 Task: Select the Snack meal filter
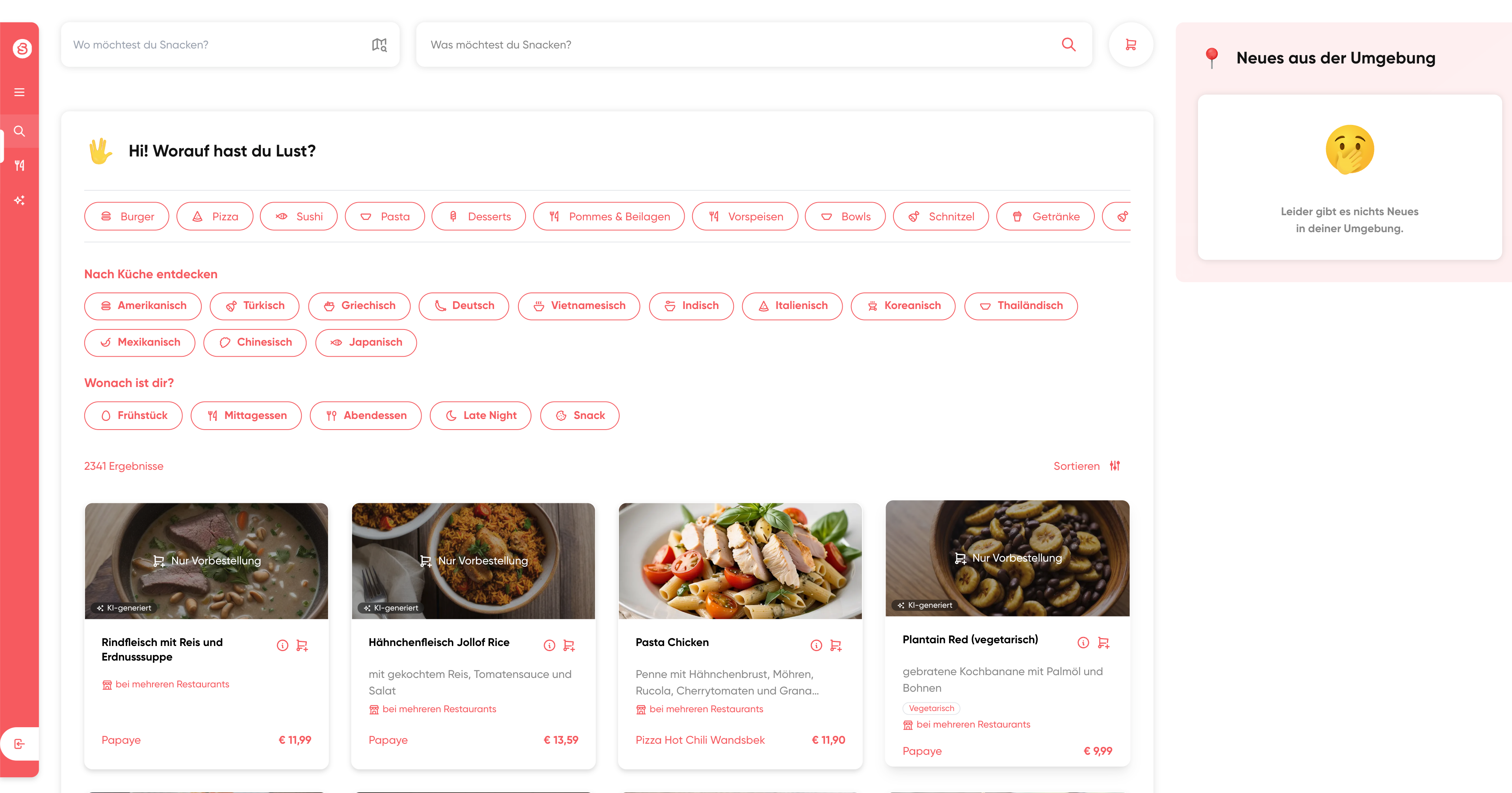coord(580,415)
